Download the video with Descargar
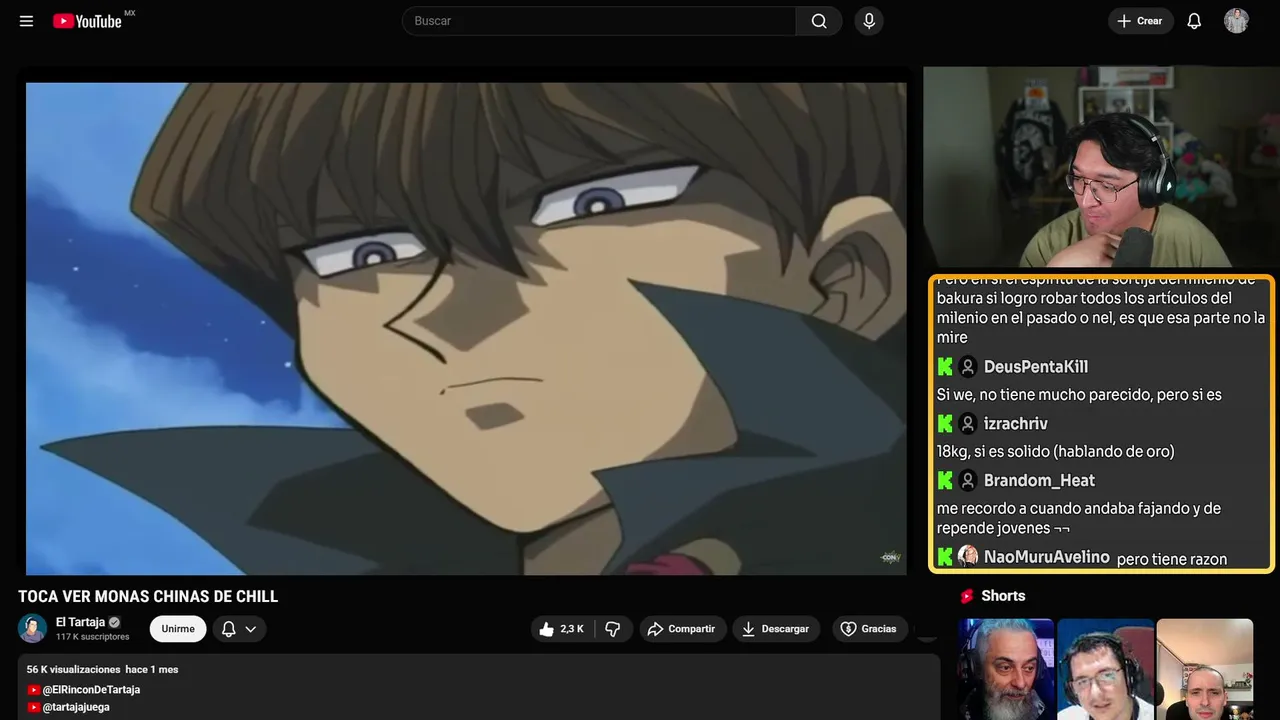This screenshot has width=1280, height=720. pos(776,629)
